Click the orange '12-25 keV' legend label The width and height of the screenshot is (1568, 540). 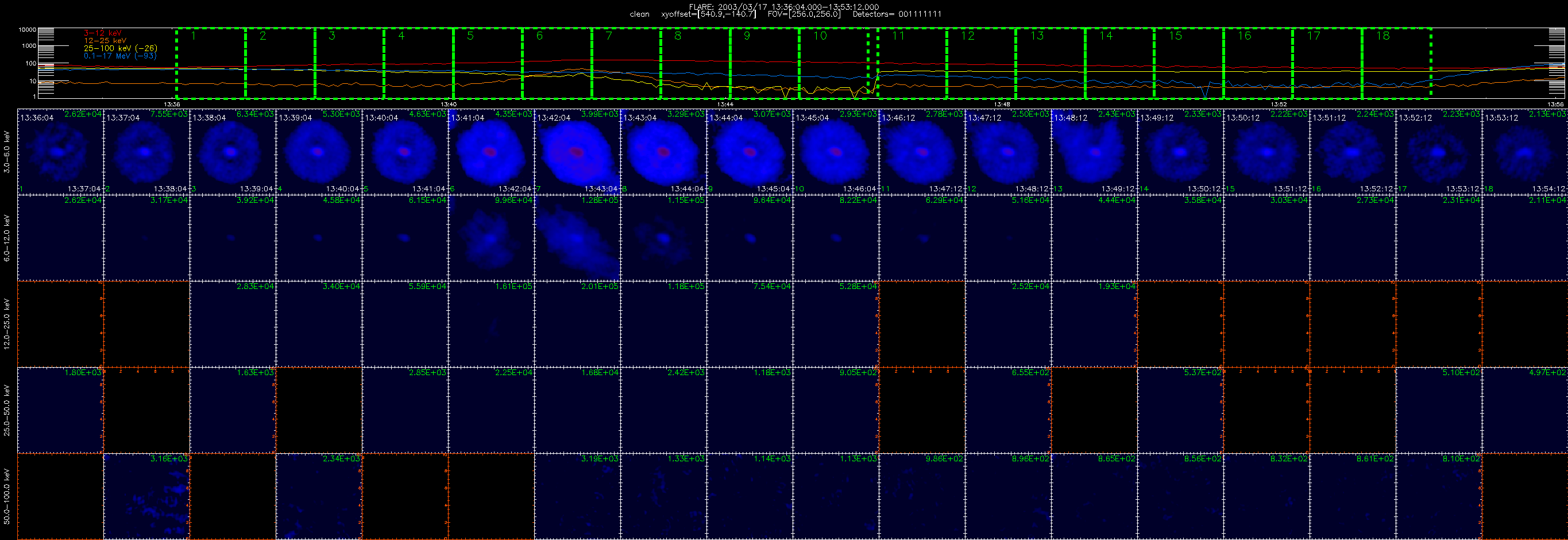[105, 40]
